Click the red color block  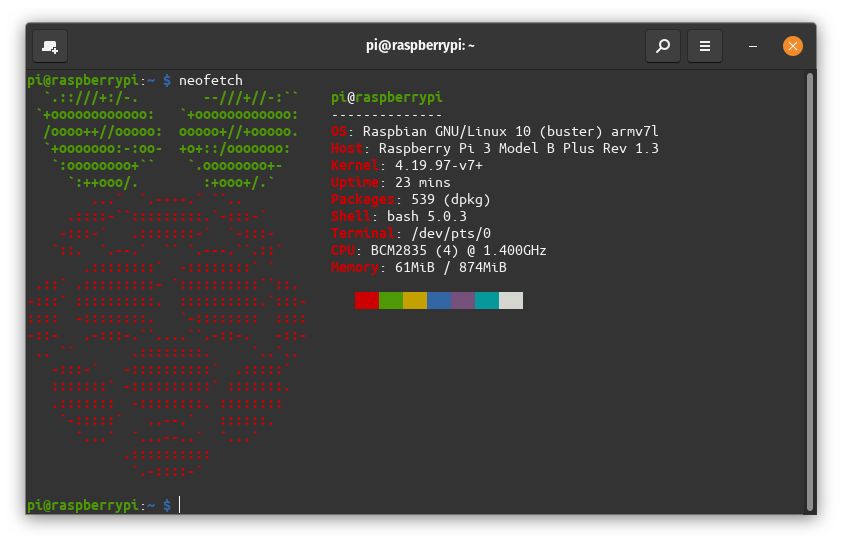tap(367, 301)
